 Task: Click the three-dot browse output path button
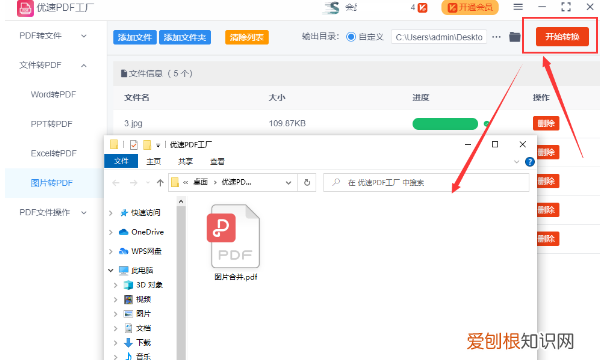496,37
